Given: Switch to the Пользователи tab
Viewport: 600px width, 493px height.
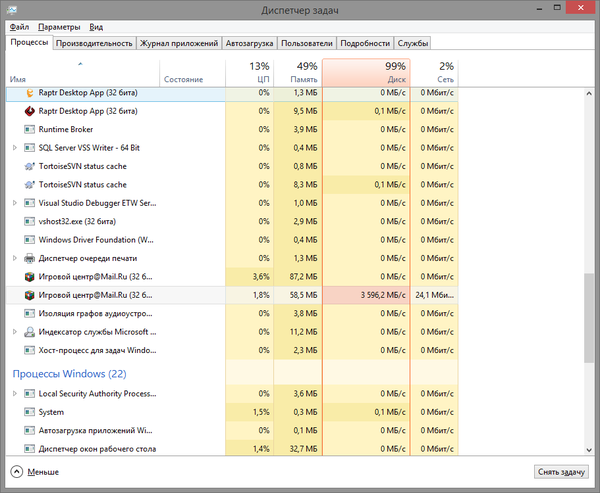Looking at the screenshot, I should [307, 44].
